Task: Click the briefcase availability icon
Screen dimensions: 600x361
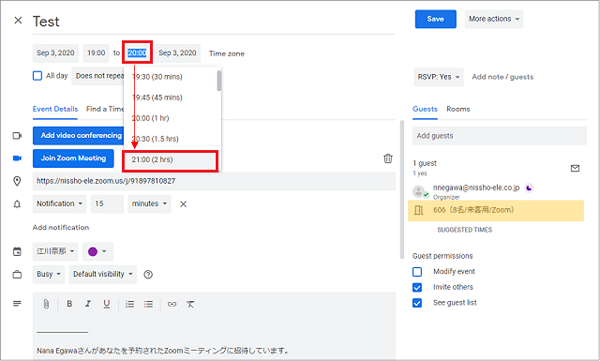Action: click(x=17, y=274)
